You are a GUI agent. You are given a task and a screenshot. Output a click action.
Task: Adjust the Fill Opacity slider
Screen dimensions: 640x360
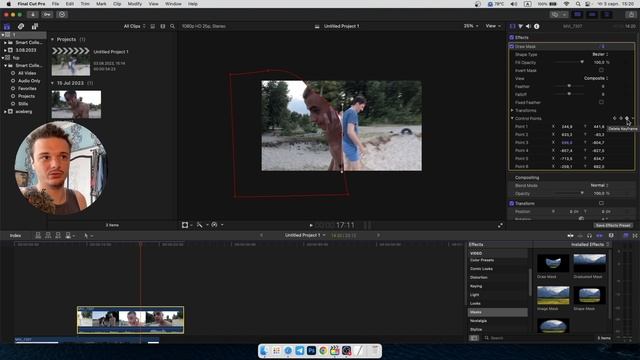(582, 62)
